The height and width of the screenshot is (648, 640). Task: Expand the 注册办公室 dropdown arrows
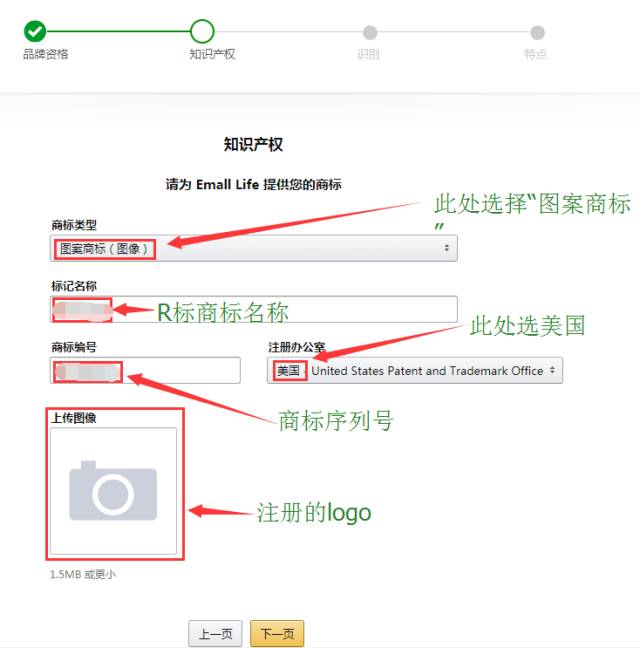(x=552, y=370)
